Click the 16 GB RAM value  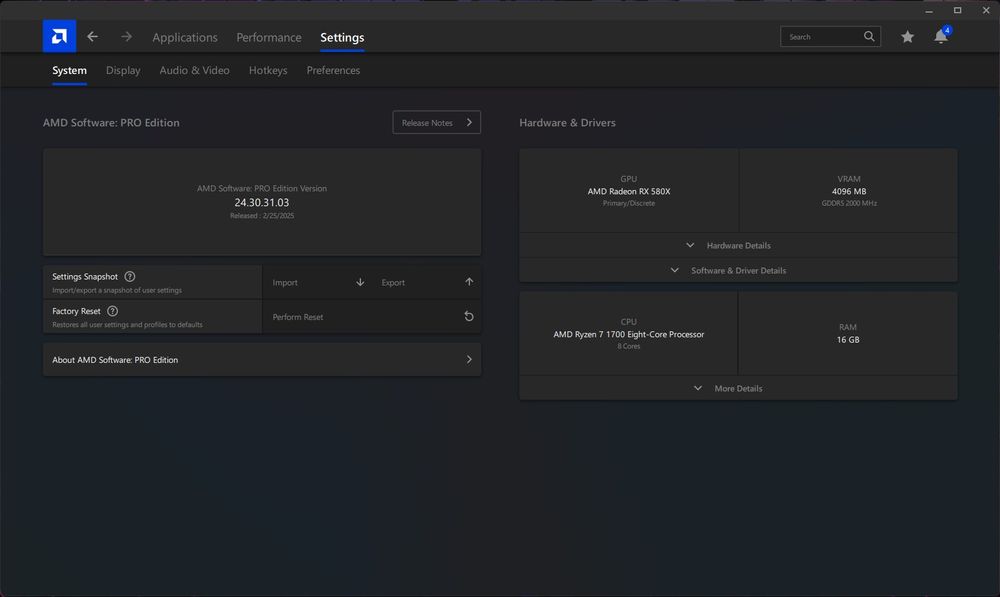click(848, 339)
